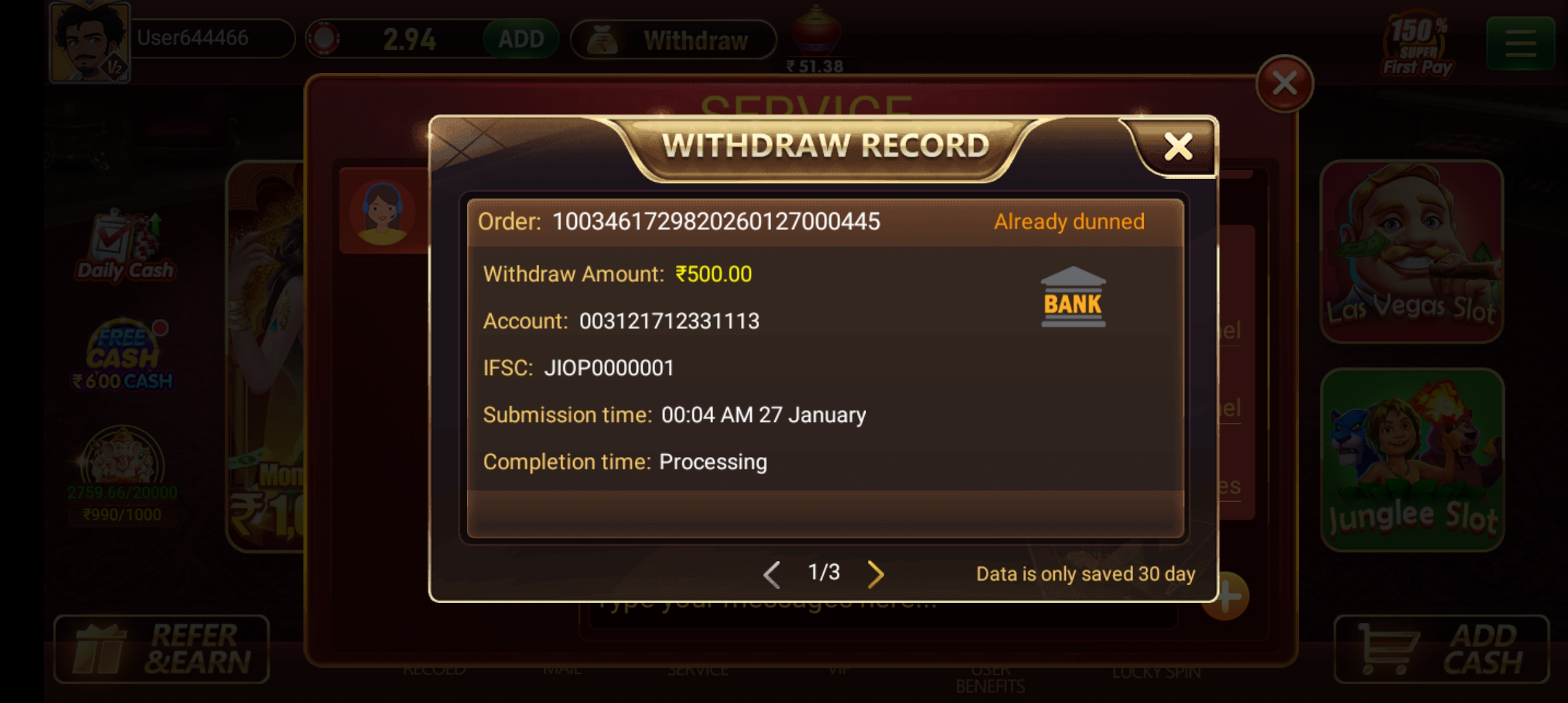Tap the ADD balance button

click(520, 39)
